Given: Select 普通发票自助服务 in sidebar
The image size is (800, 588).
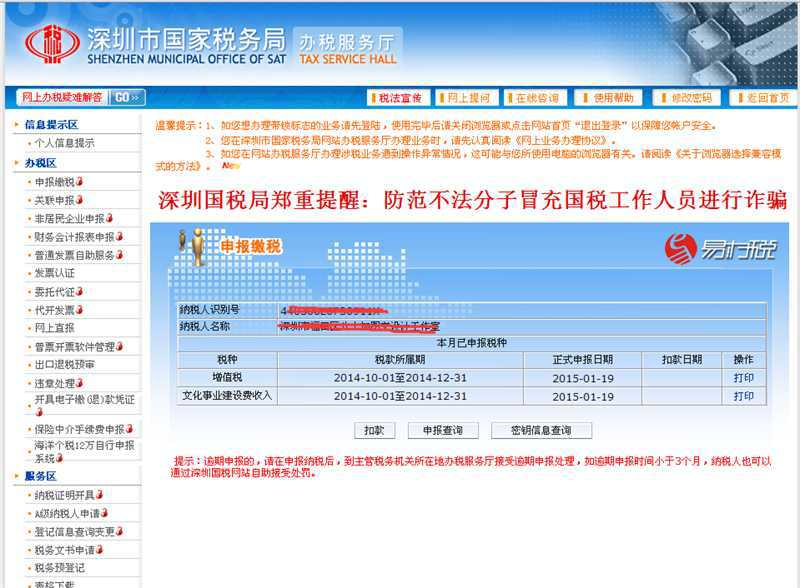Looking at the screenshot, I should [x=74, y=255].
